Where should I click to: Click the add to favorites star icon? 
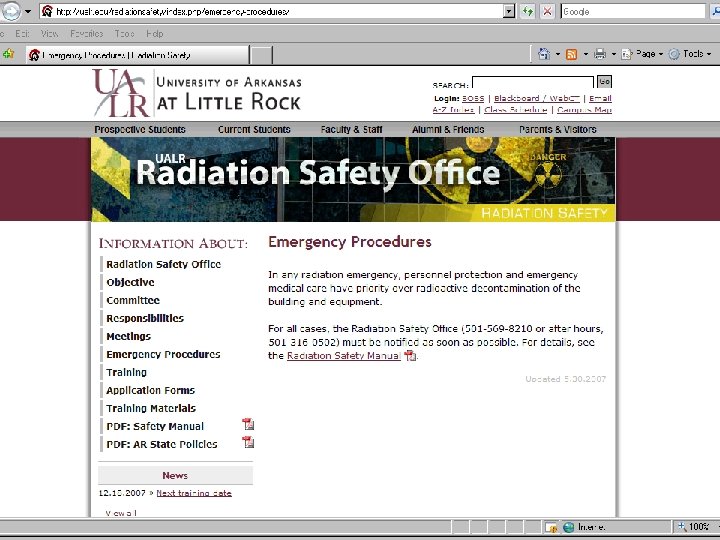click(x=9, y=54)
